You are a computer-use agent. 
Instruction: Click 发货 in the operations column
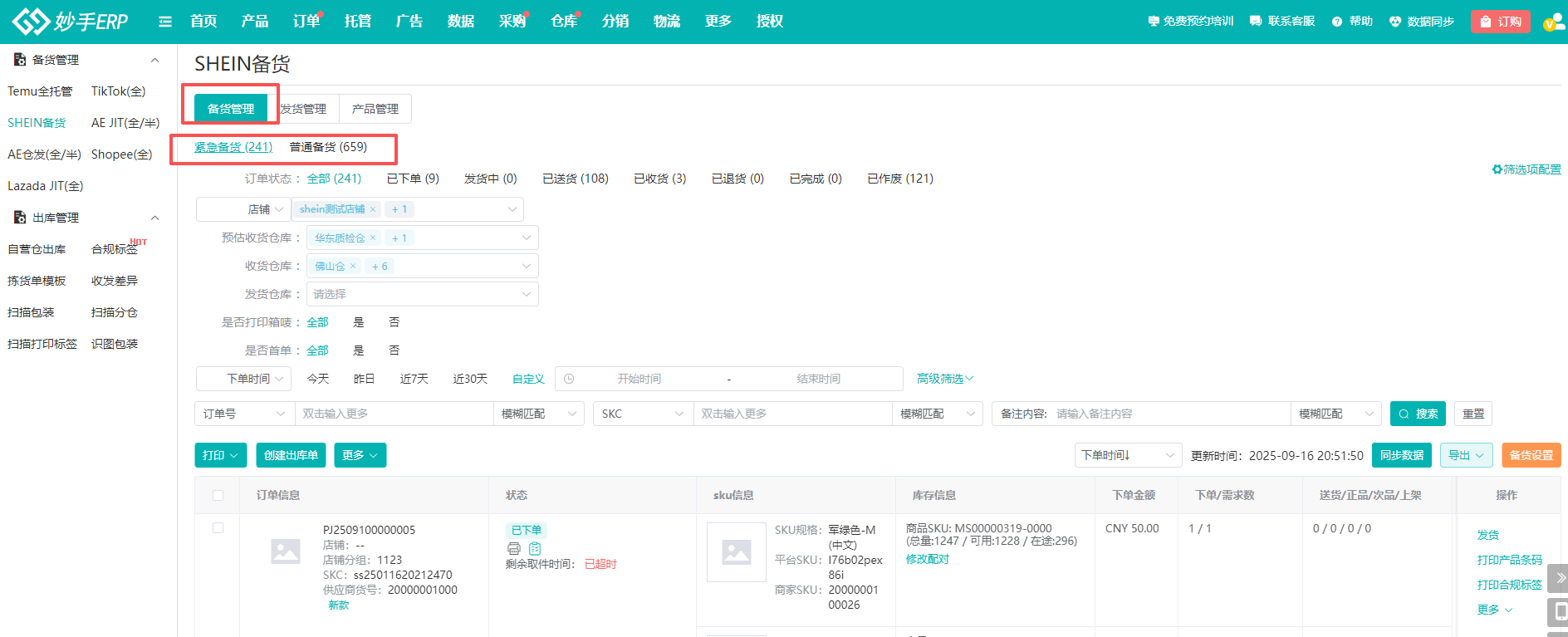(1488, 535)
